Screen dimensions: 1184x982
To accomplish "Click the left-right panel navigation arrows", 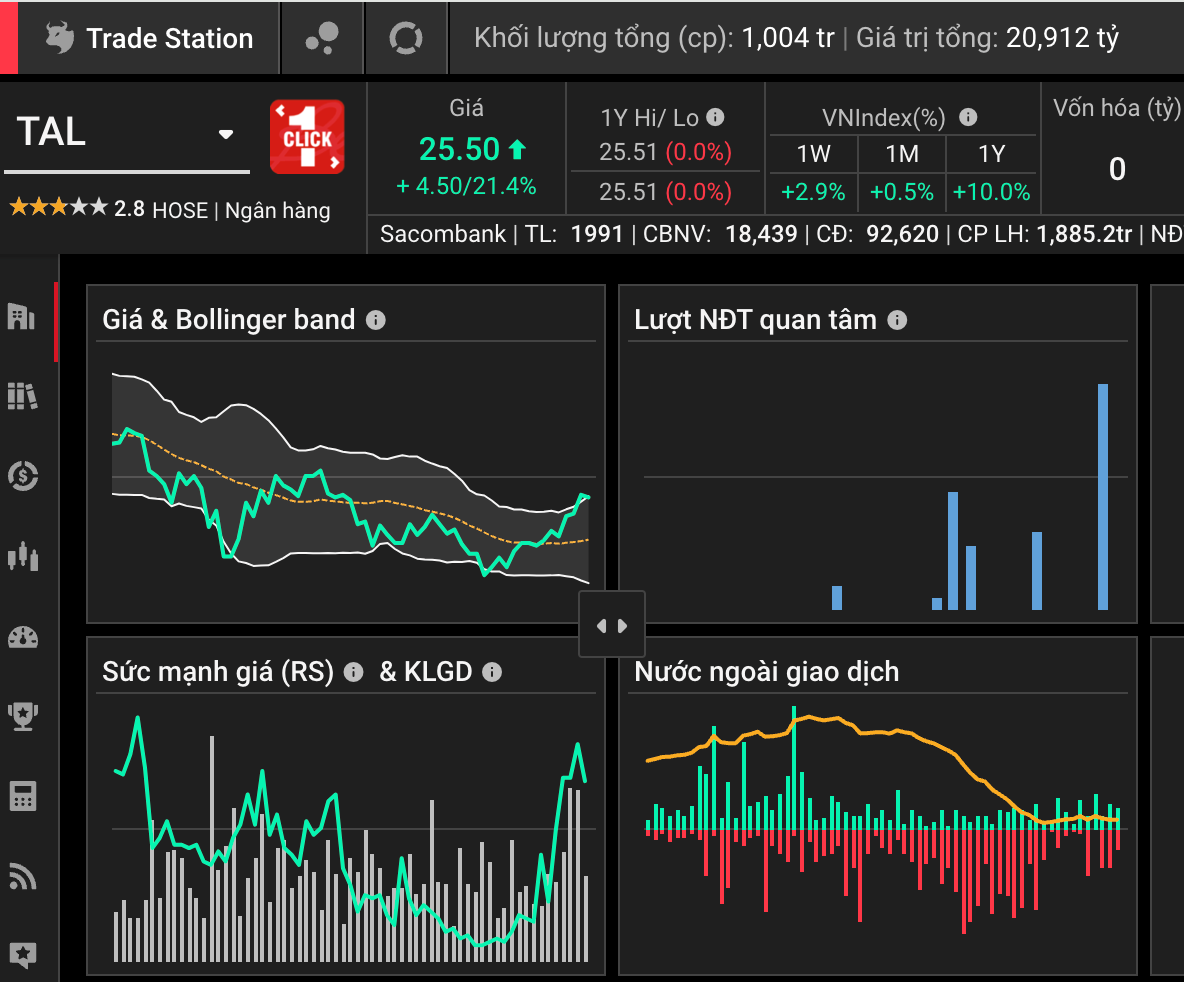I will click(611, 625).
